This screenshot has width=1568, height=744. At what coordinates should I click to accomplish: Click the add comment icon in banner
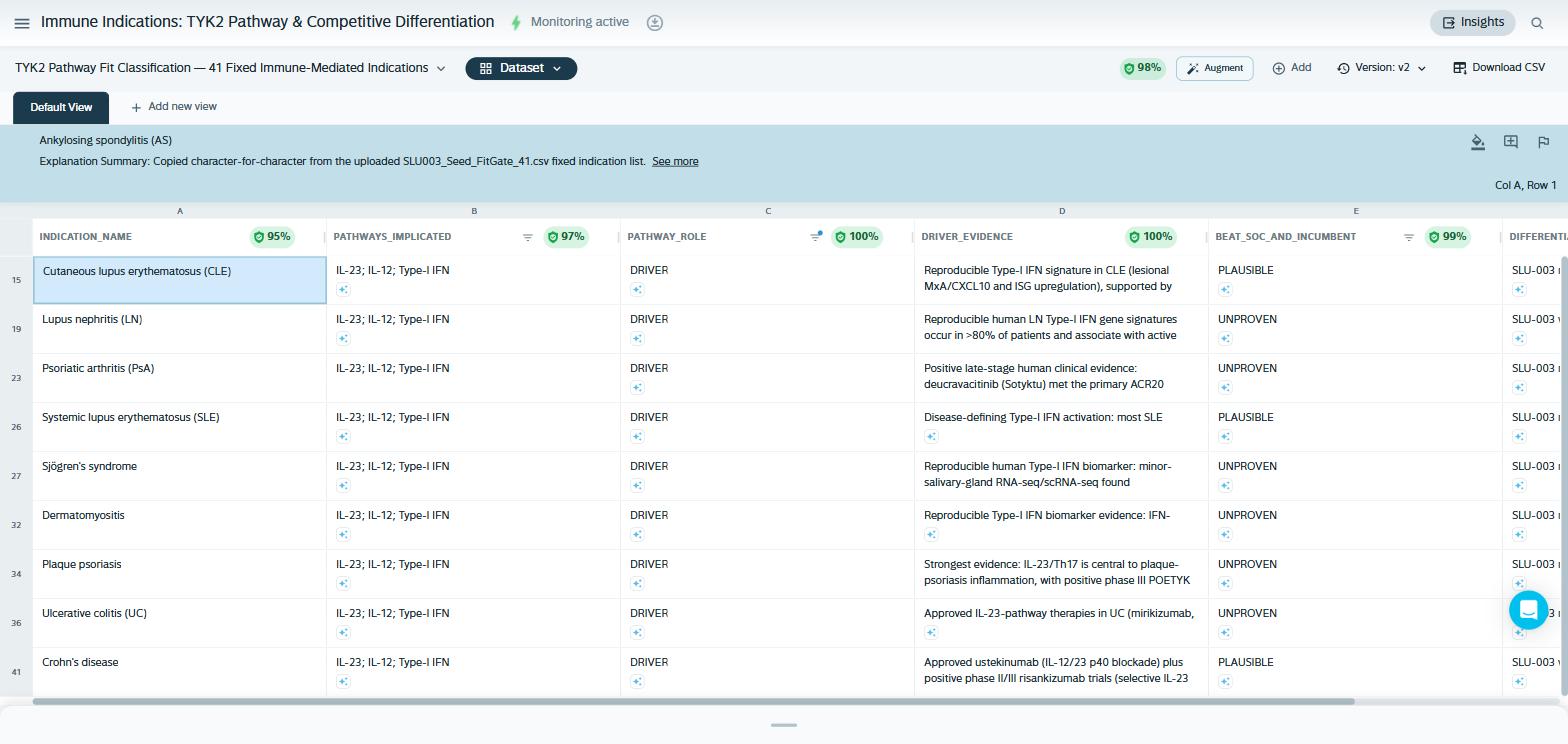[1511, 142]
